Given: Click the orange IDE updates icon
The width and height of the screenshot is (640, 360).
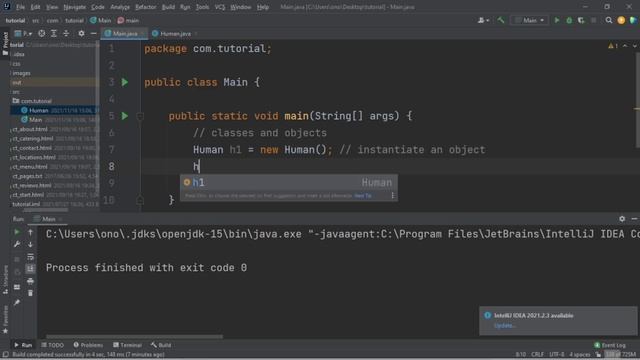Looking at the screenshot, I should point(621,20).
